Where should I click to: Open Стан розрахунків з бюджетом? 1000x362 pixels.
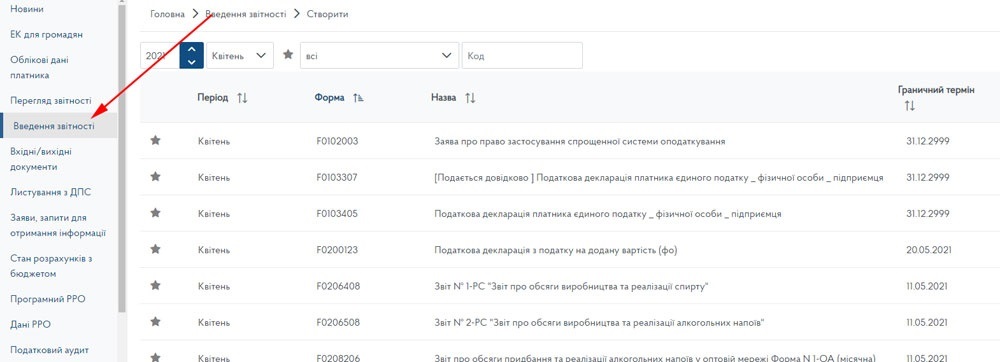click(x=52, y=266)
